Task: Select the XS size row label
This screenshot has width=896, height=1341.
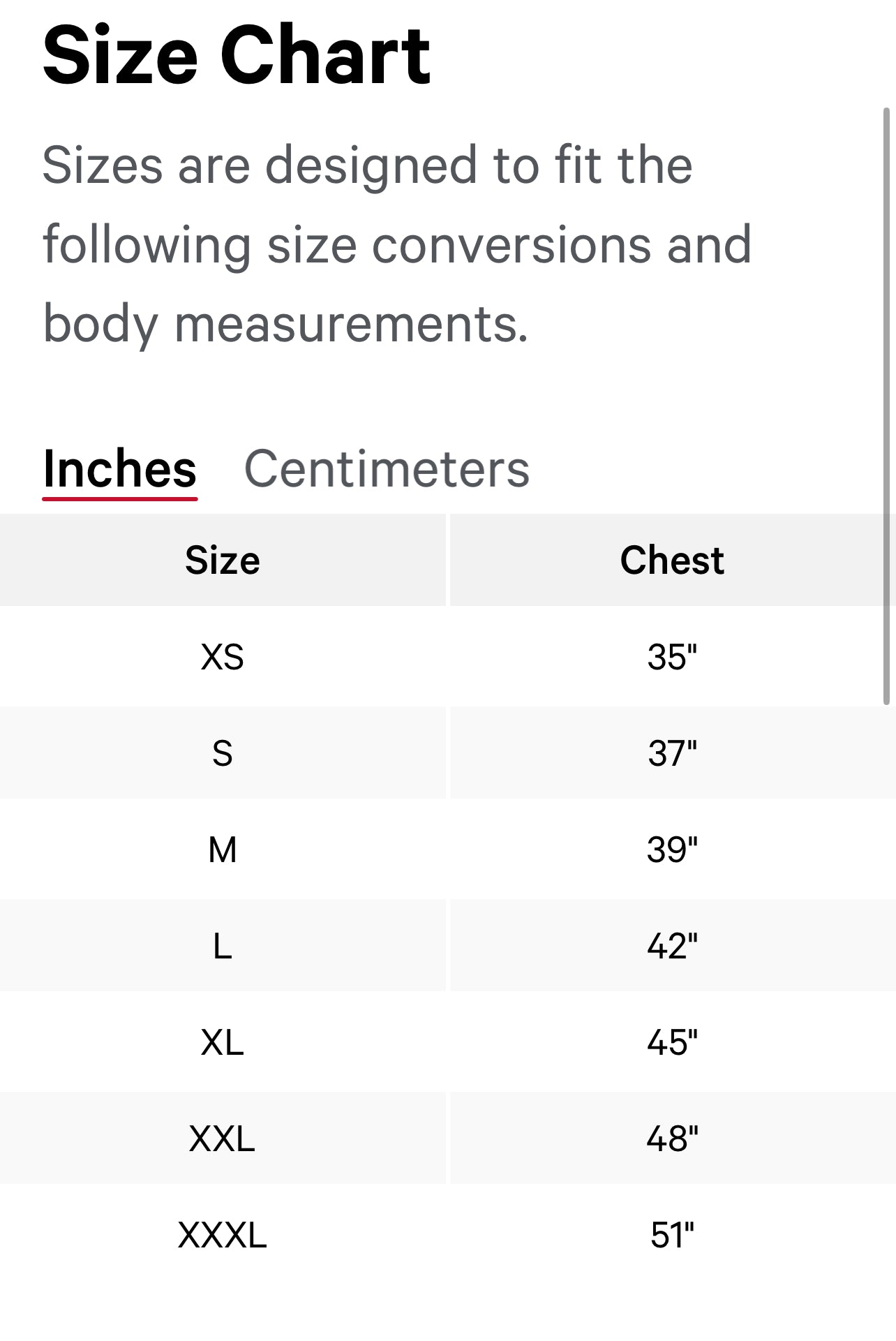Action: point(223,657)
